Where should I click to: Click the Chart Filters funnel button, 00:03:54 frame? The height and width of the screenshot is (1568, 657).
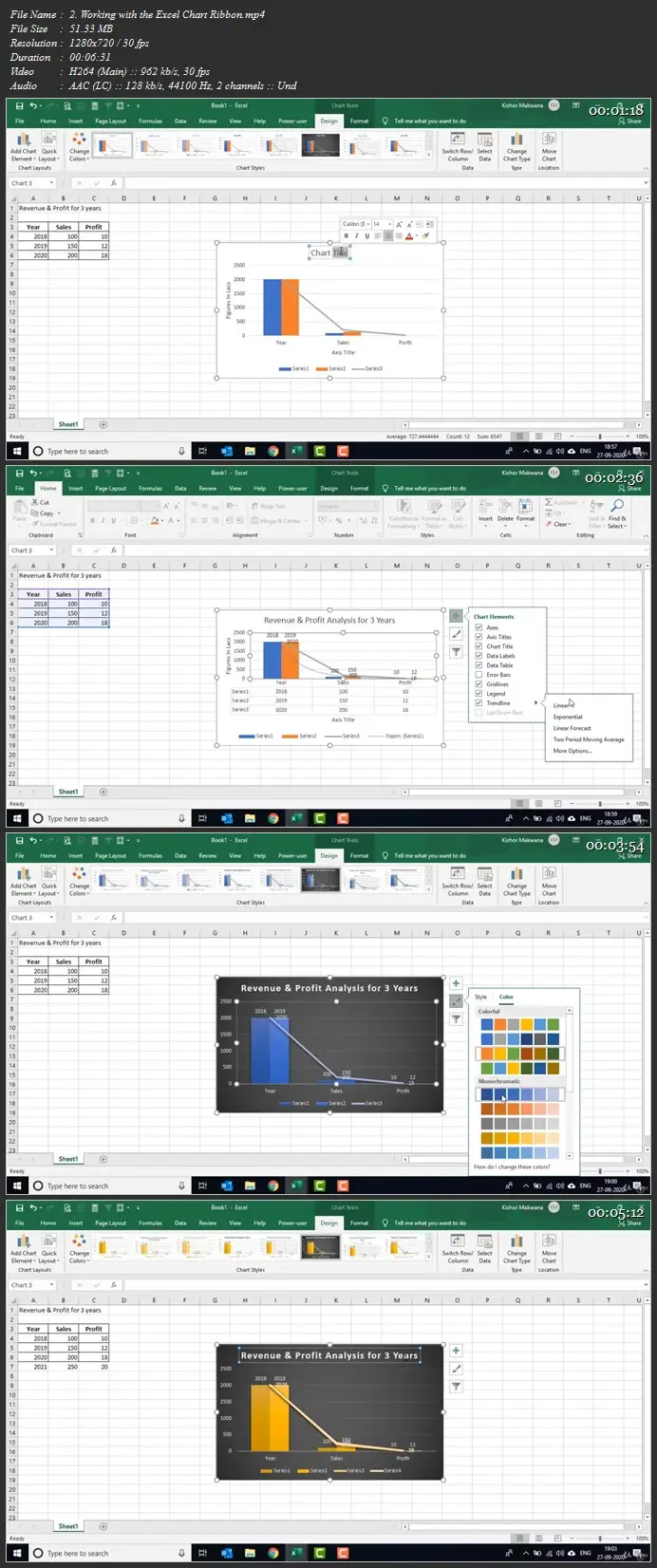[456, 1019]
